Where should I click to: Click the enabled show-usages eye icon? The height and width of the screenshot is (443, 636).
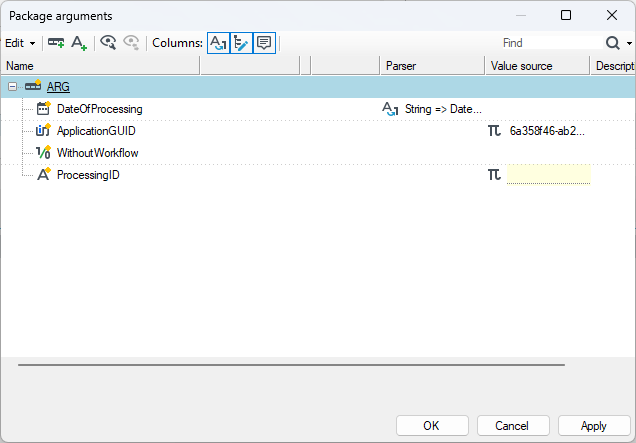(108, 43)
